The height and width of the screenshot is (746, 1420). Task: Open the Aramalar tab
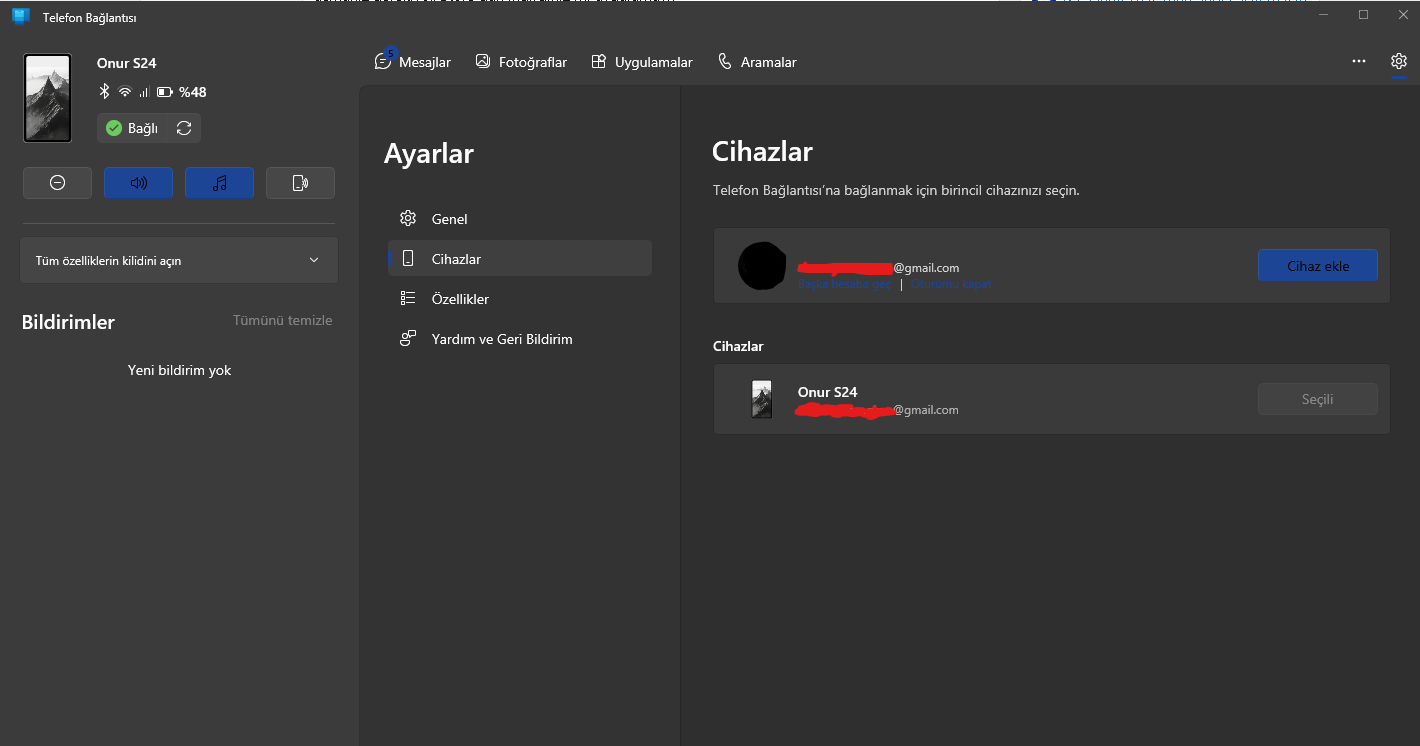(x=757, y=62)
